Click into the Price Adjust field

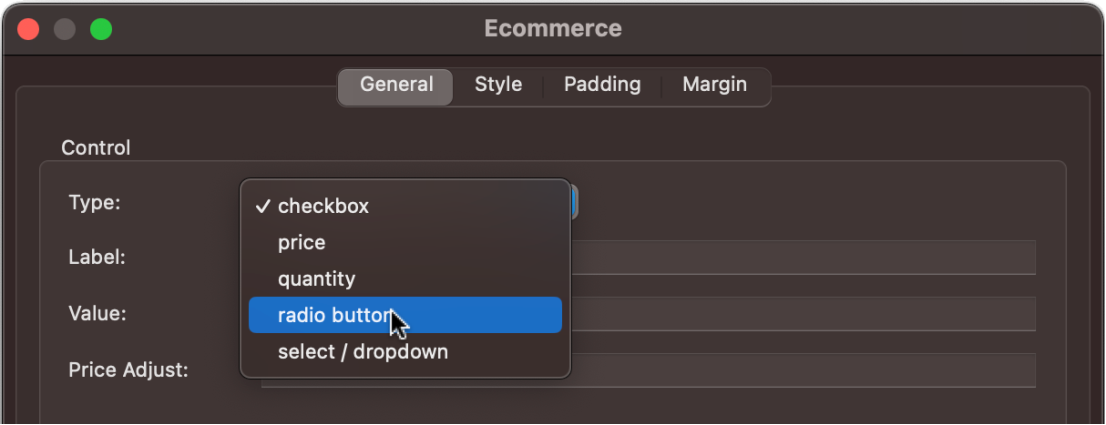[x=800, y=370]
